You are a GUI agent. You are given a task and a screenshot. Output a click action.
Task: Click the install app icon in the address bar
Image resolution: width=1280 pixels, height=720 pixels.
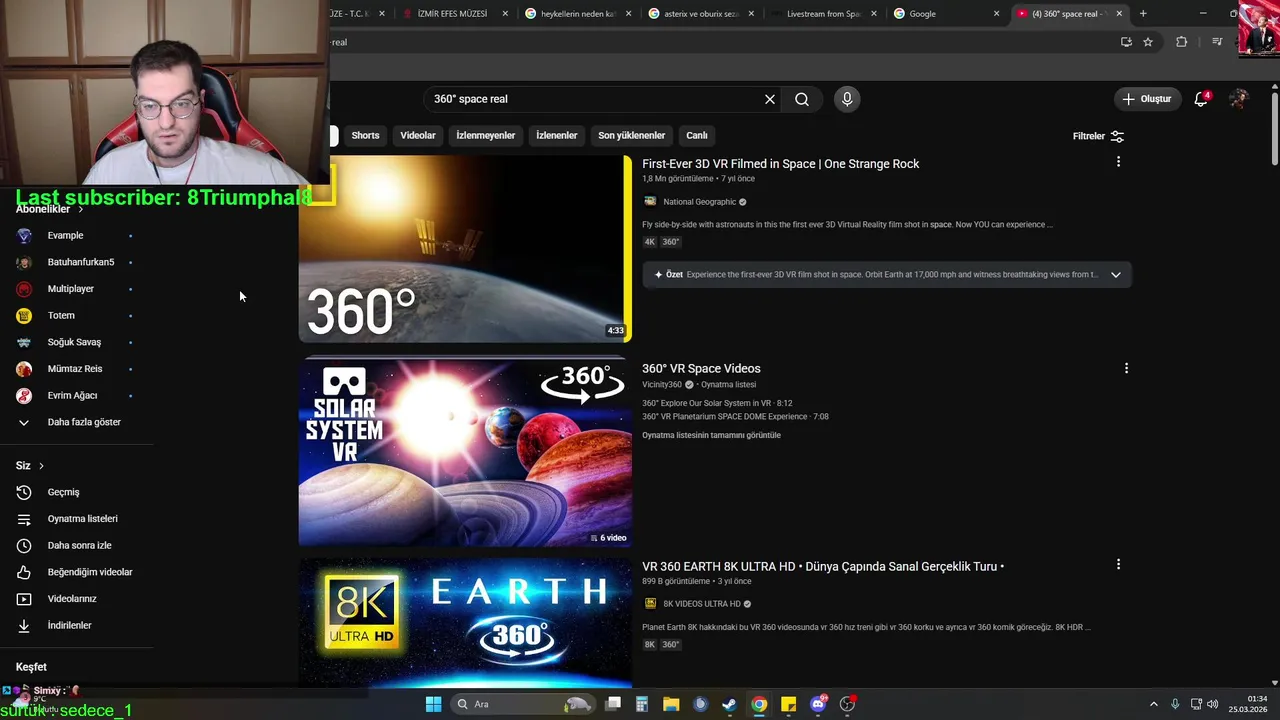click(x=1126, y=42)
